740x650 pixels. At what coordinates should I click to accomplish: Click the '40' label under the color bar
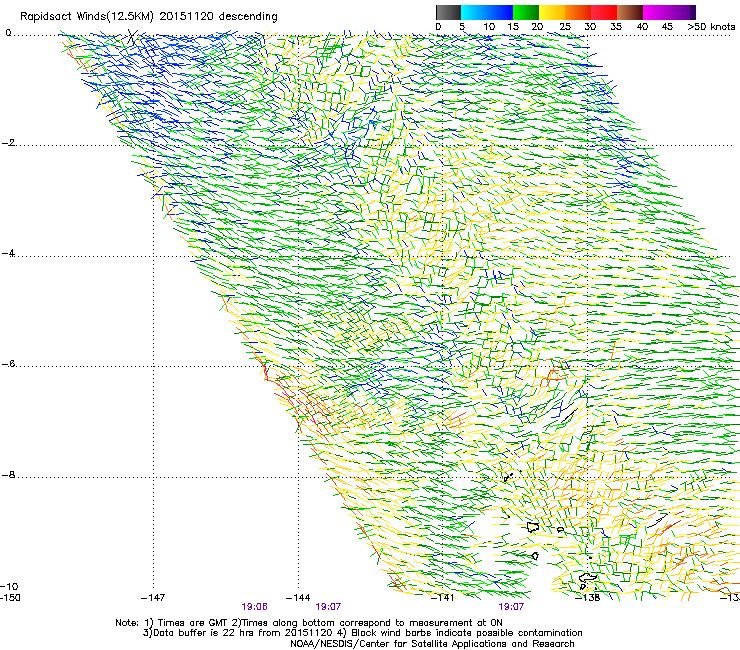coord(642,27)
